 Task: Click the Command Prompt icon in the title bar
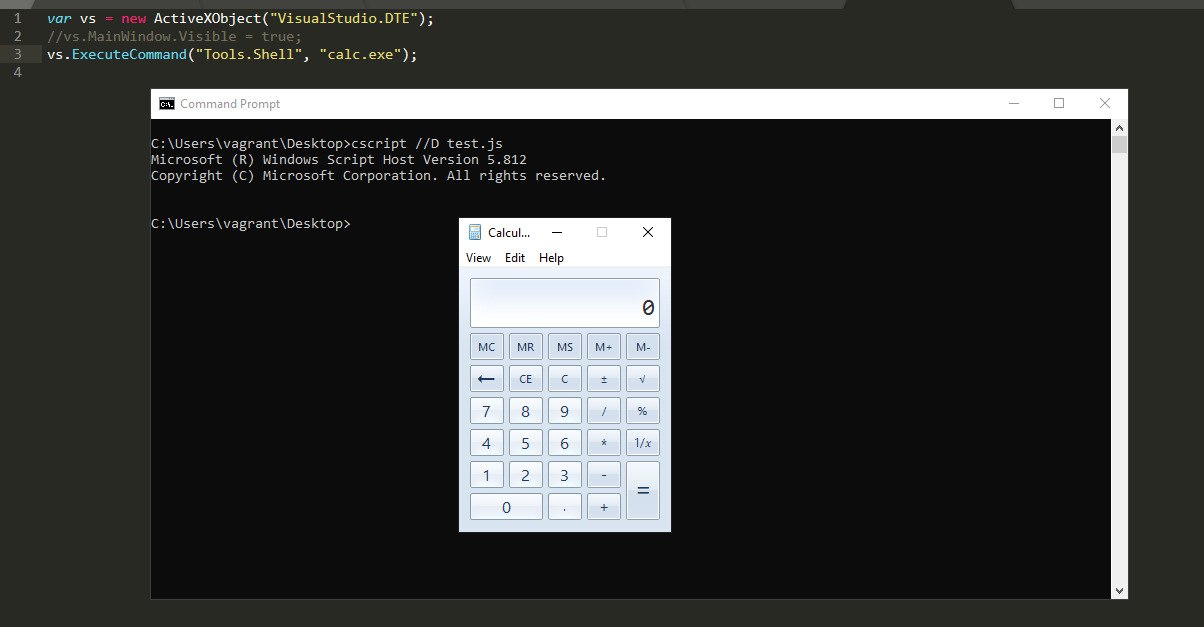[166, 103]
